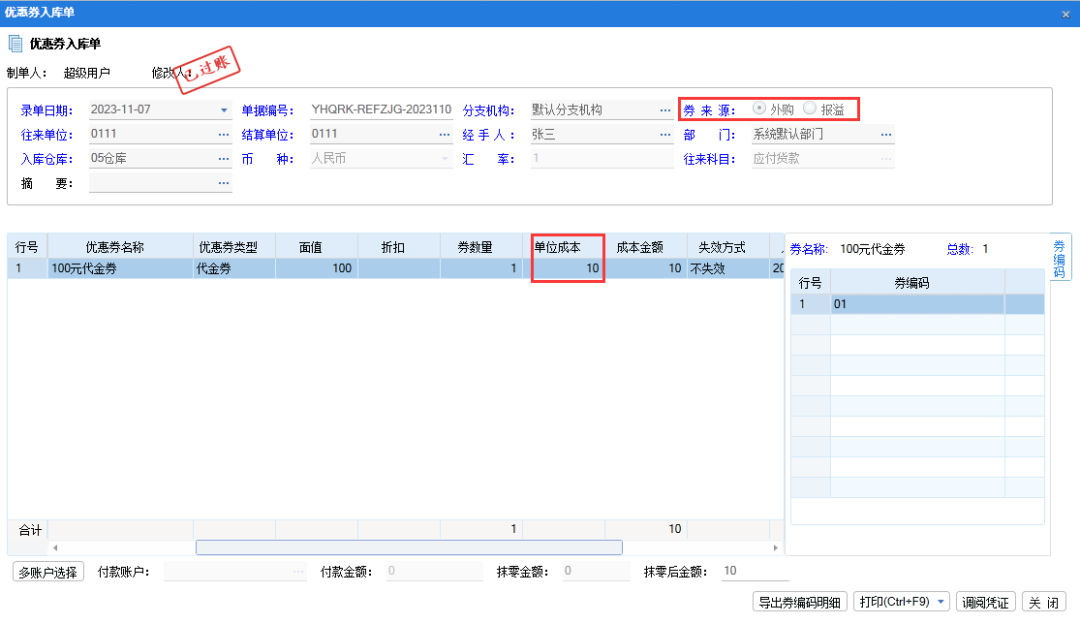This screenshot has width=1080, height=624.
Task: Click the 关闭 button
Action: pos(1043,602)
